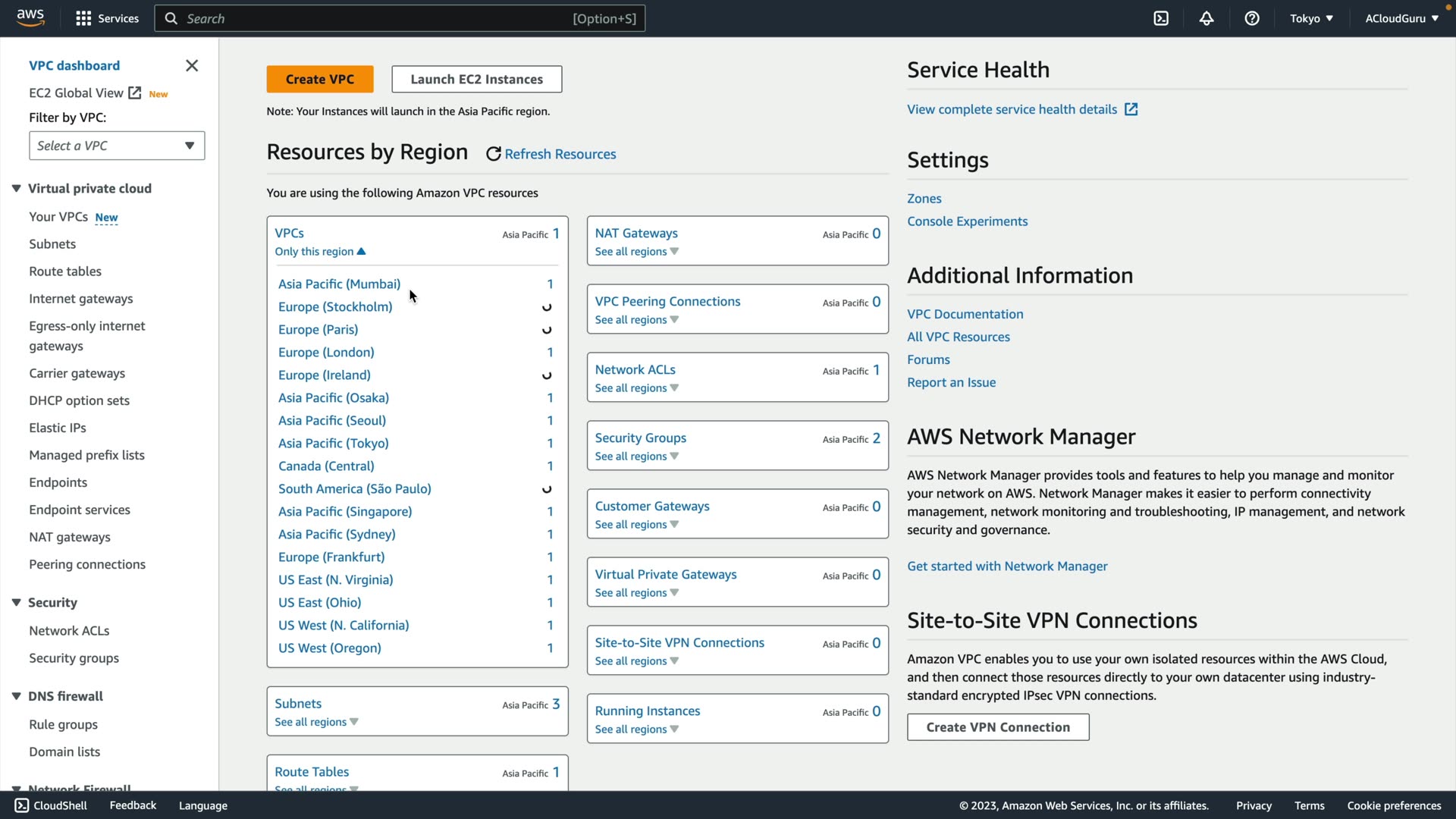
Task: Close the VPC dashboard sidebar
Action: coord(192,66)
